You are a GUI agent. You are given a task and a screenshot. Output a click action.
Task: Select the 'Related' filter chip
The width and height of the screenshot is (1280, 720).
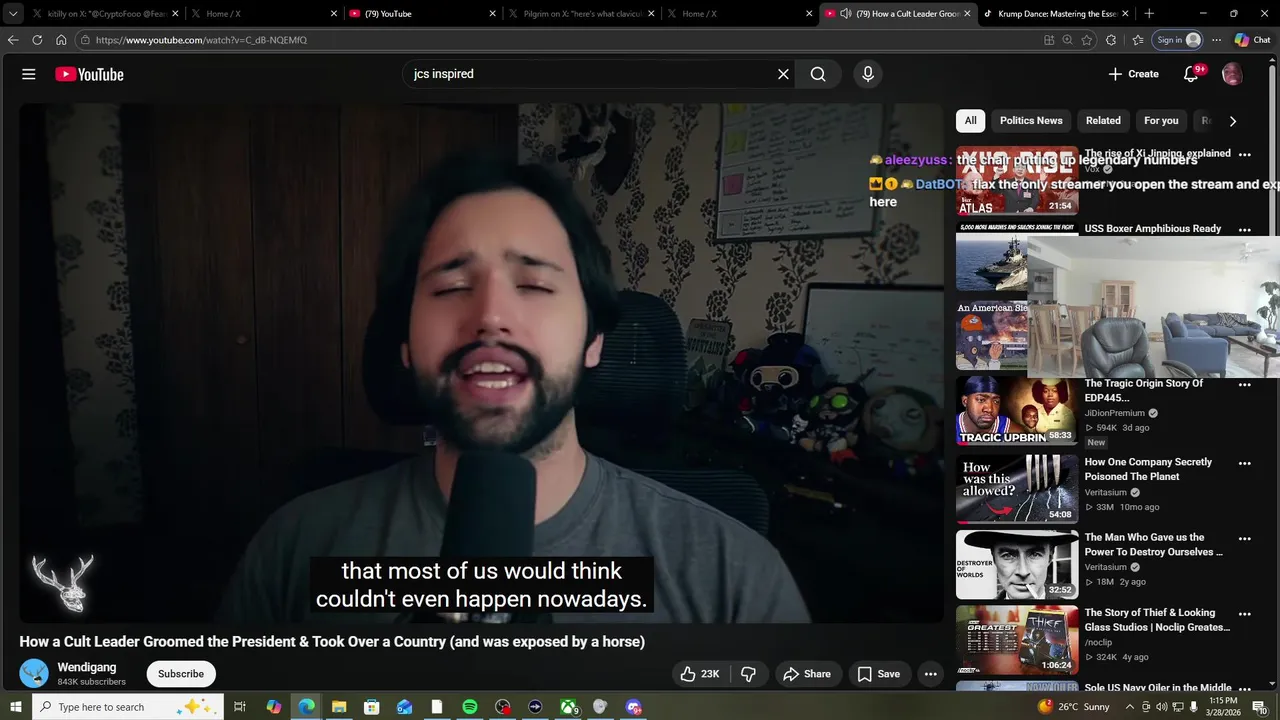pyautogui.click(x=1103, y=121)
